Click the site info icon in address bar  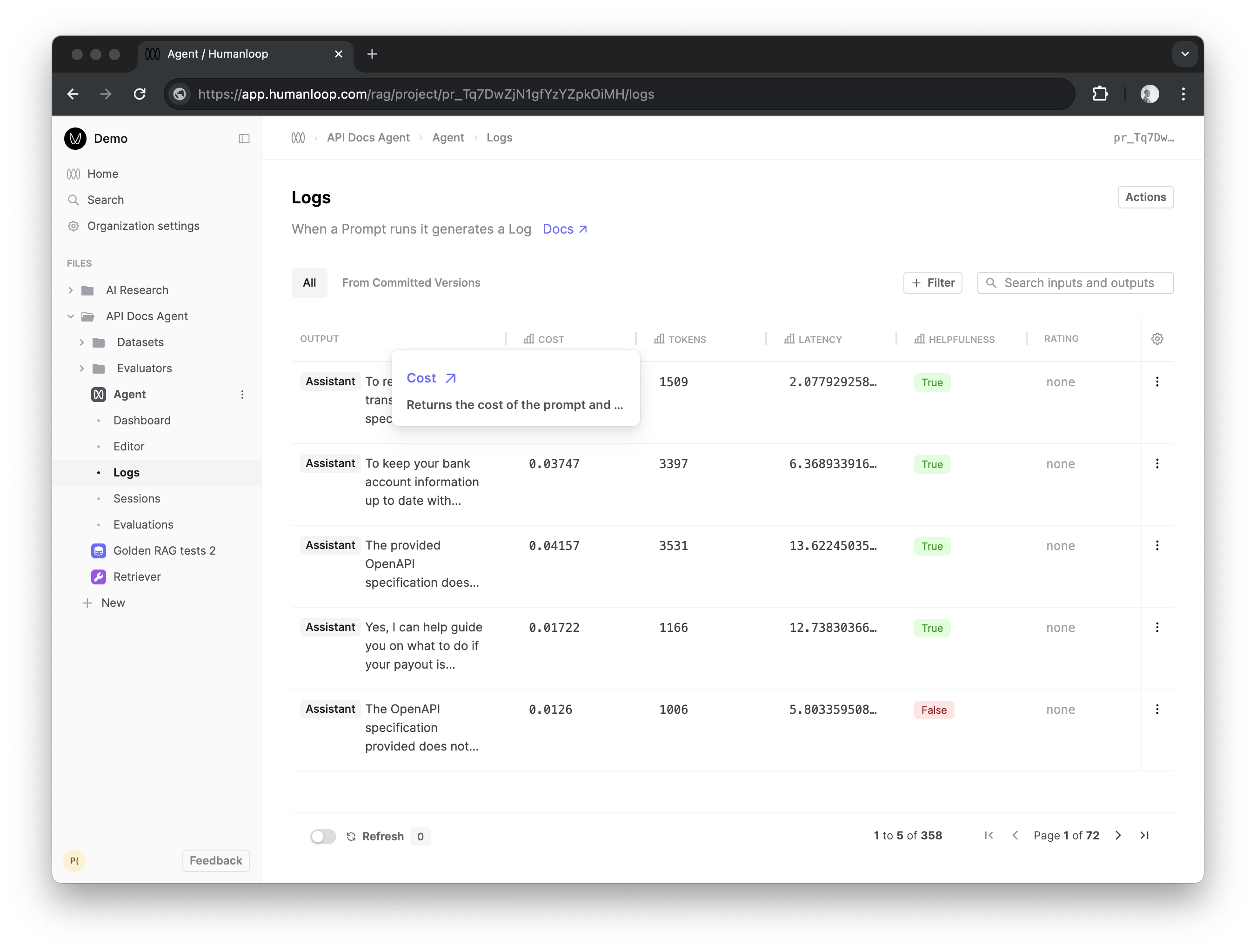coord(180,94)
